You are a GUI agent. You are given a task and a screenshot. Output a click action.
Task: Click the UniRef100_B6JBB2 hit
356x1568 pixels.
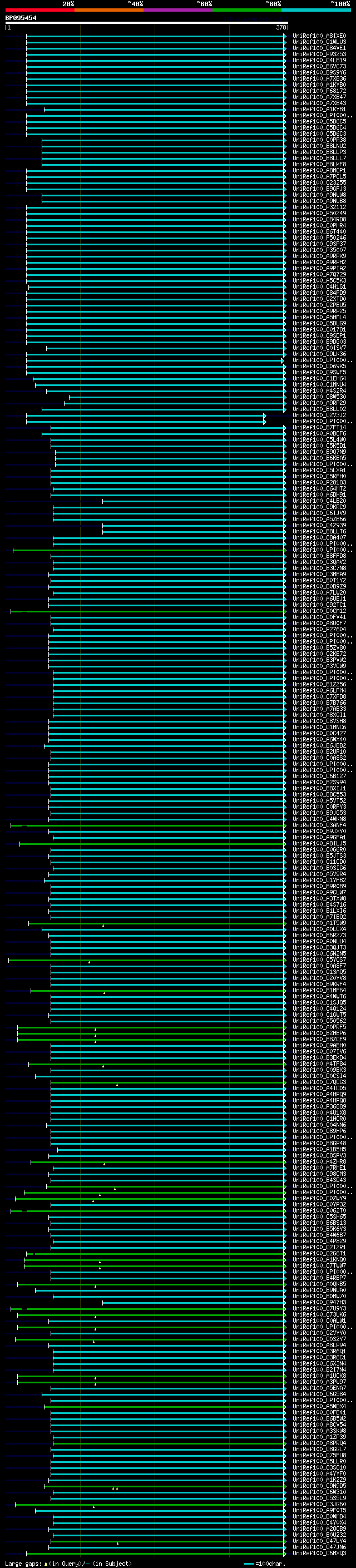319,746
